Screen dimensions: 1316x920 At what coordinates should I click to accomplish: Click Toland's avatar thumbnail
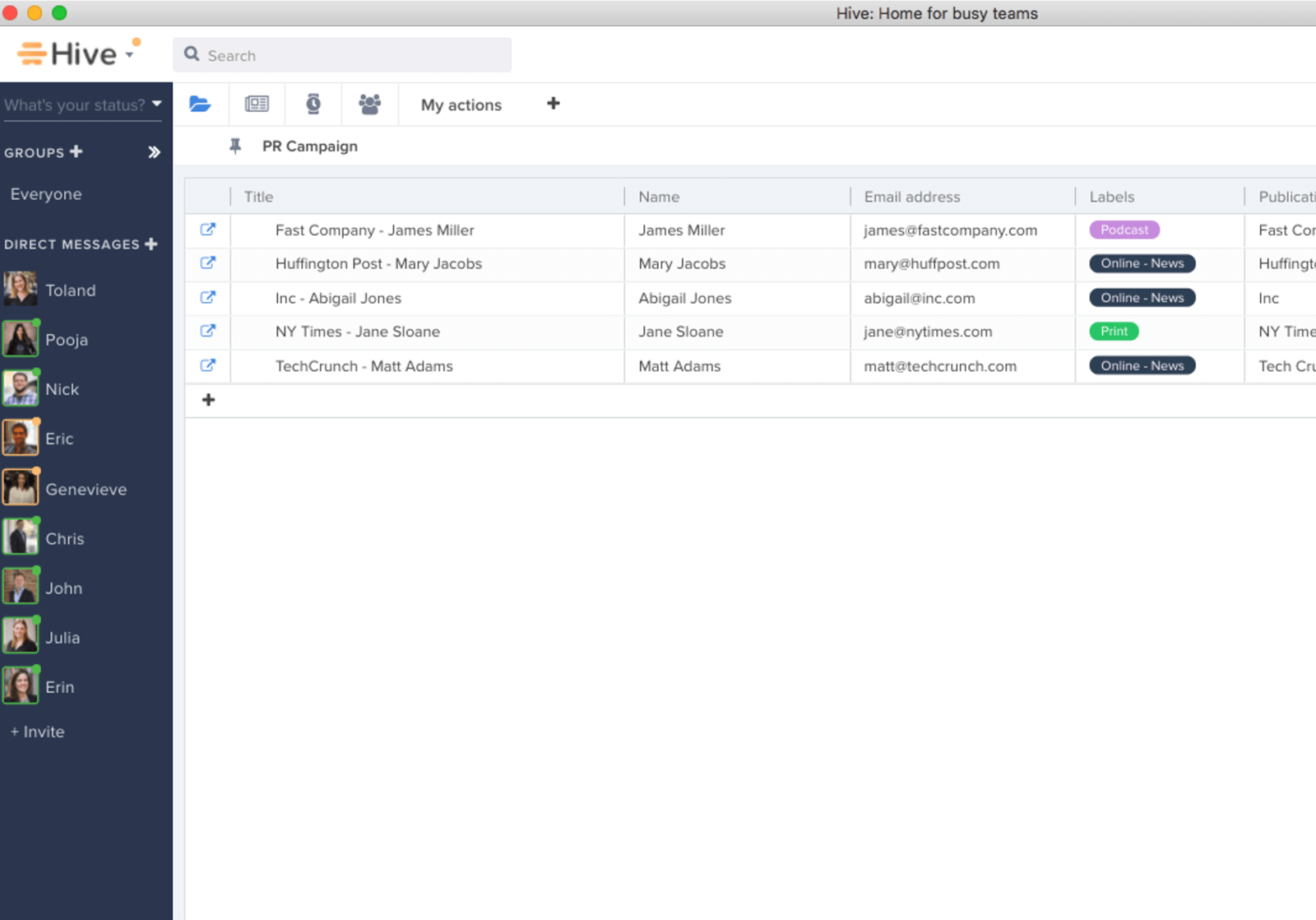[x=21, y=289]
